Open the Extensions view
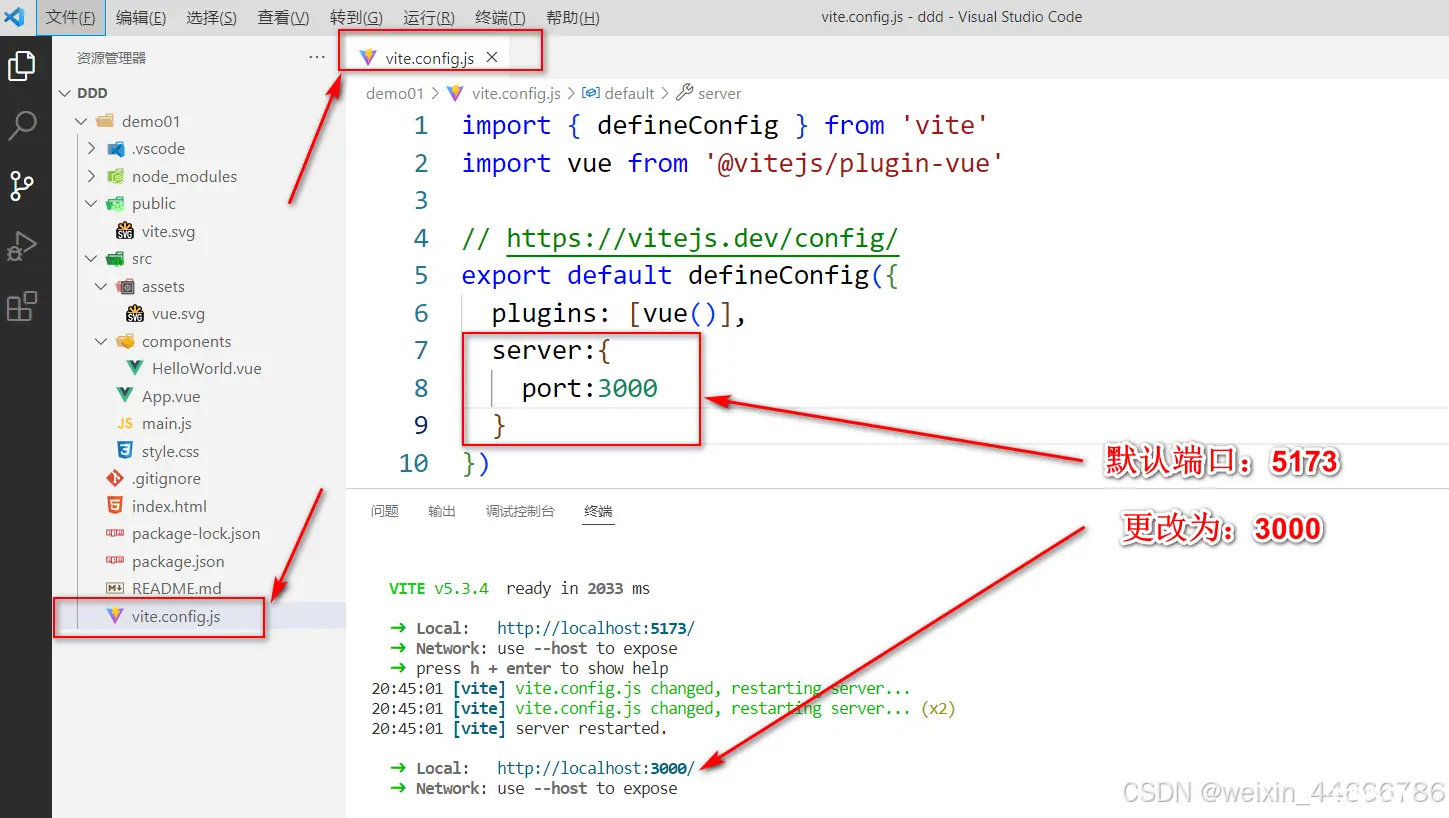 22,306
